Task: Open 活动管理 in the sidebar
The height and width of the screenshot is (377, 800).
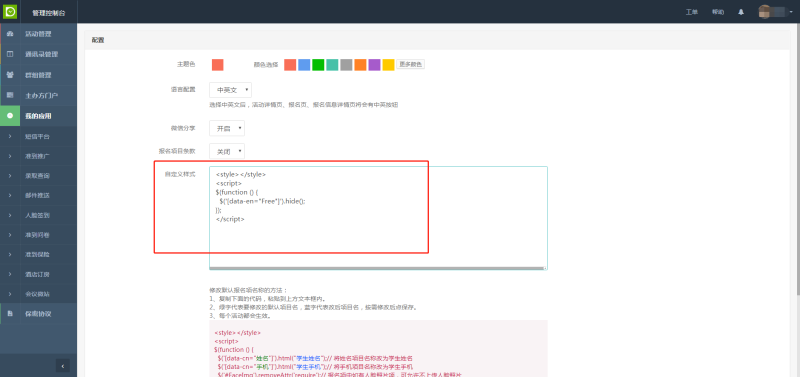Action: (38, 34)
